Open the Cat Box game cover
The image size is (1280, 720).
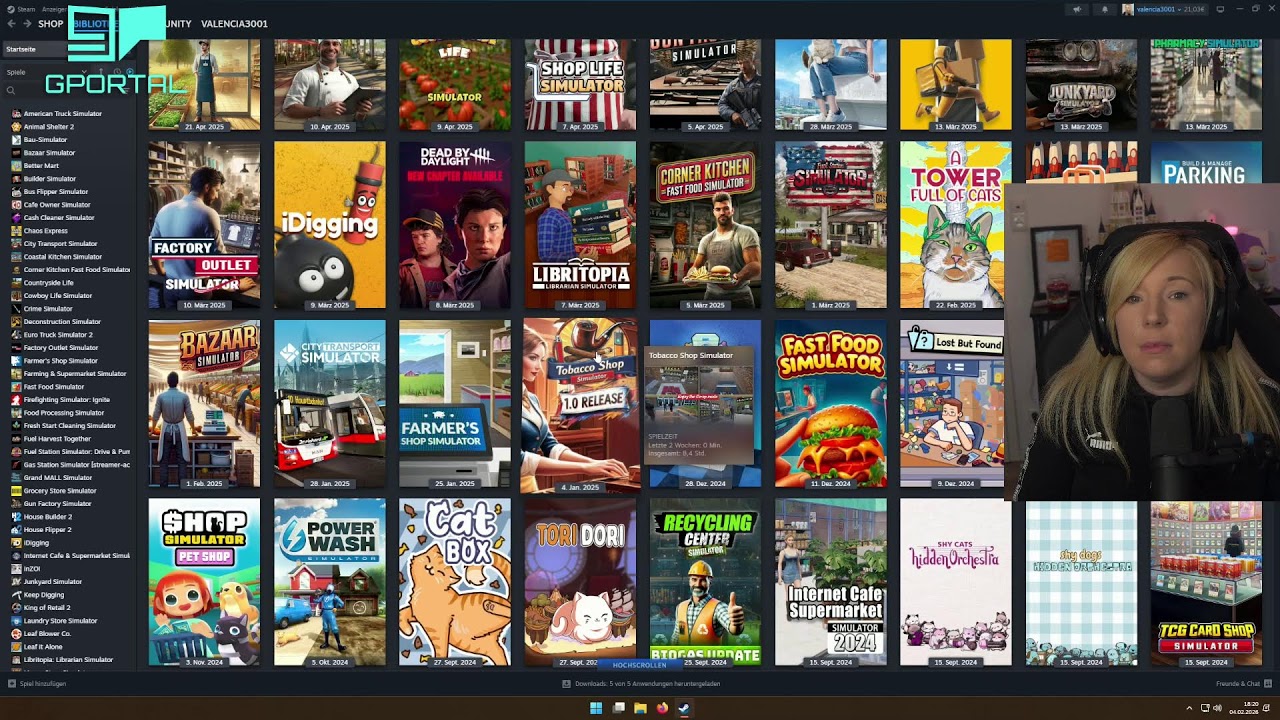pos(455,583)
